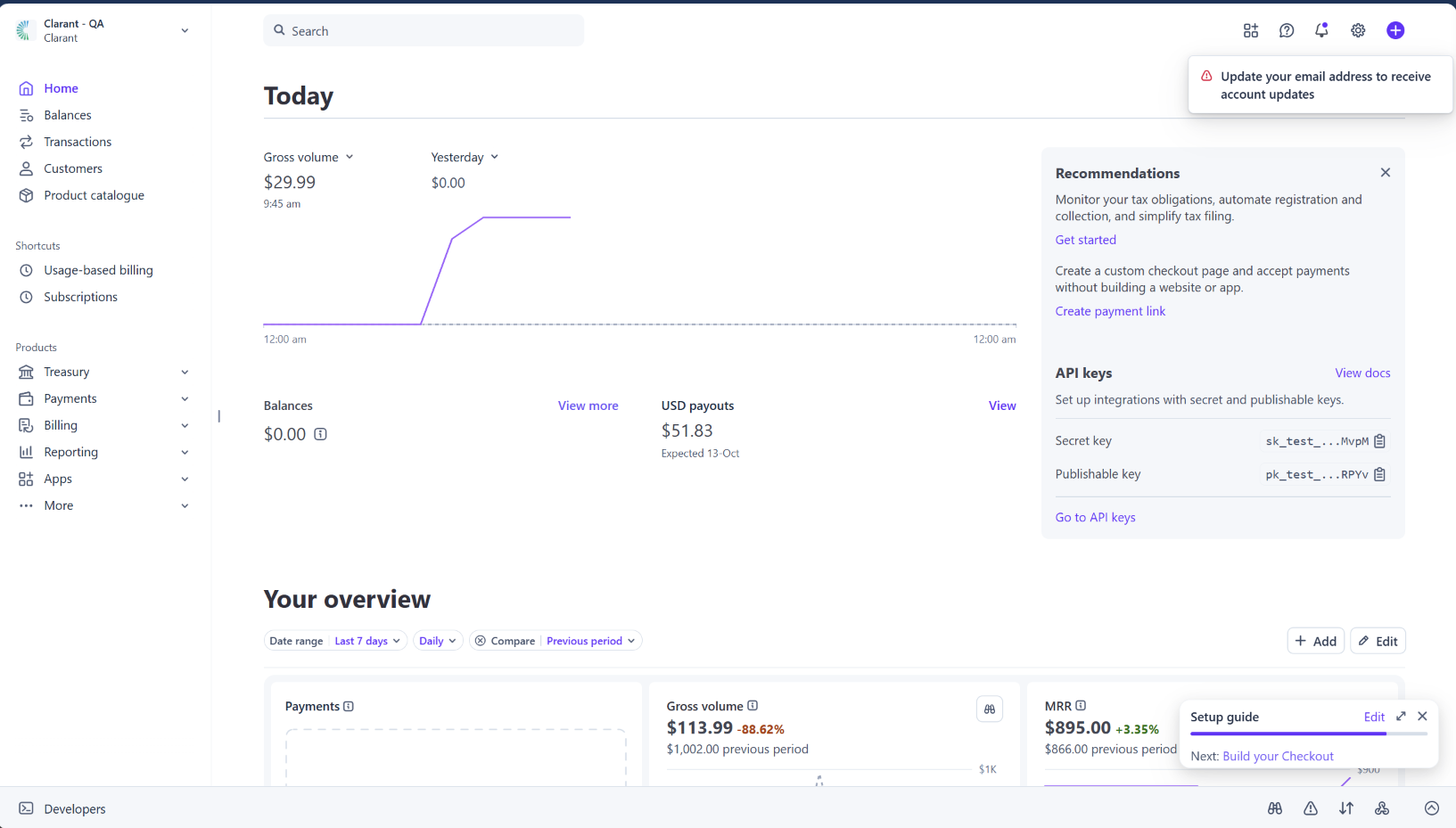Close the Setup guide panel

pos(1422,717)
